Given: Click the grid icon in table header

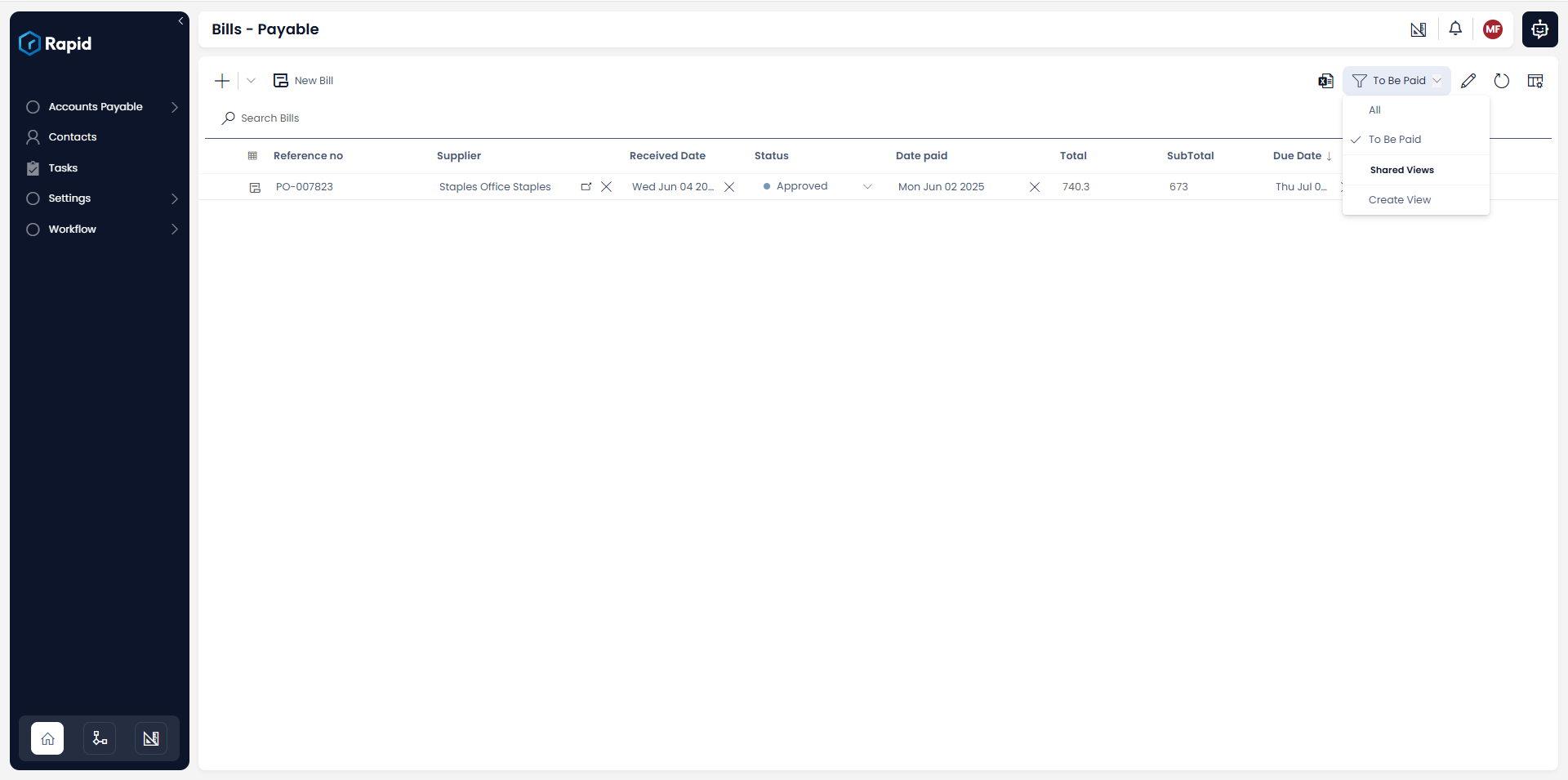Looking at the screenshot, I should (252, 156).
